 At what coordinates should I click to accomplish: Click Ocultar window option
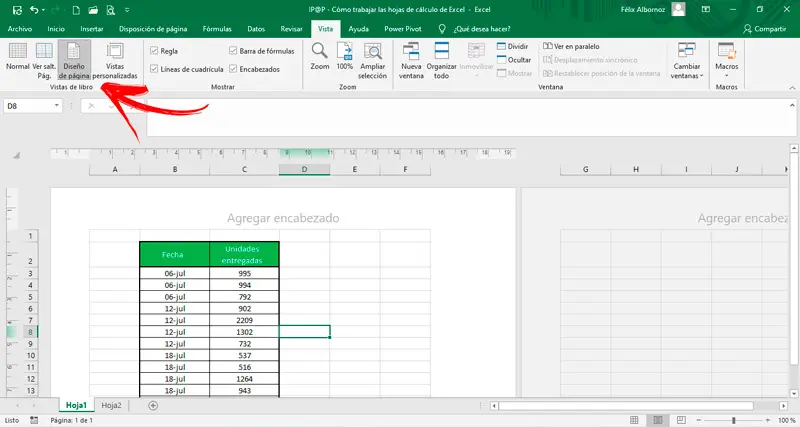514,60
